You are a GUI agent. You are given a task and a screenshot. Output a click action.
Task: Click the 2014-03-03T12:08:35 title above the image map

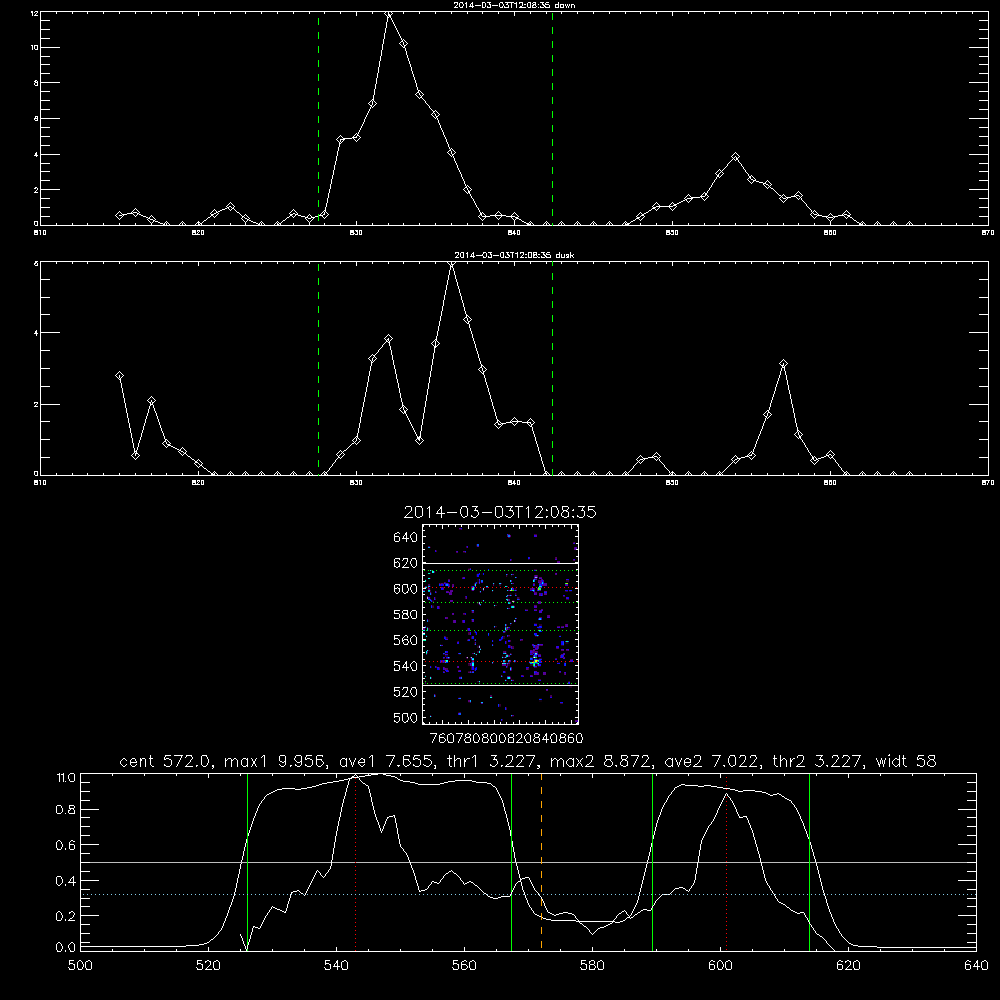tap(500, 512)
